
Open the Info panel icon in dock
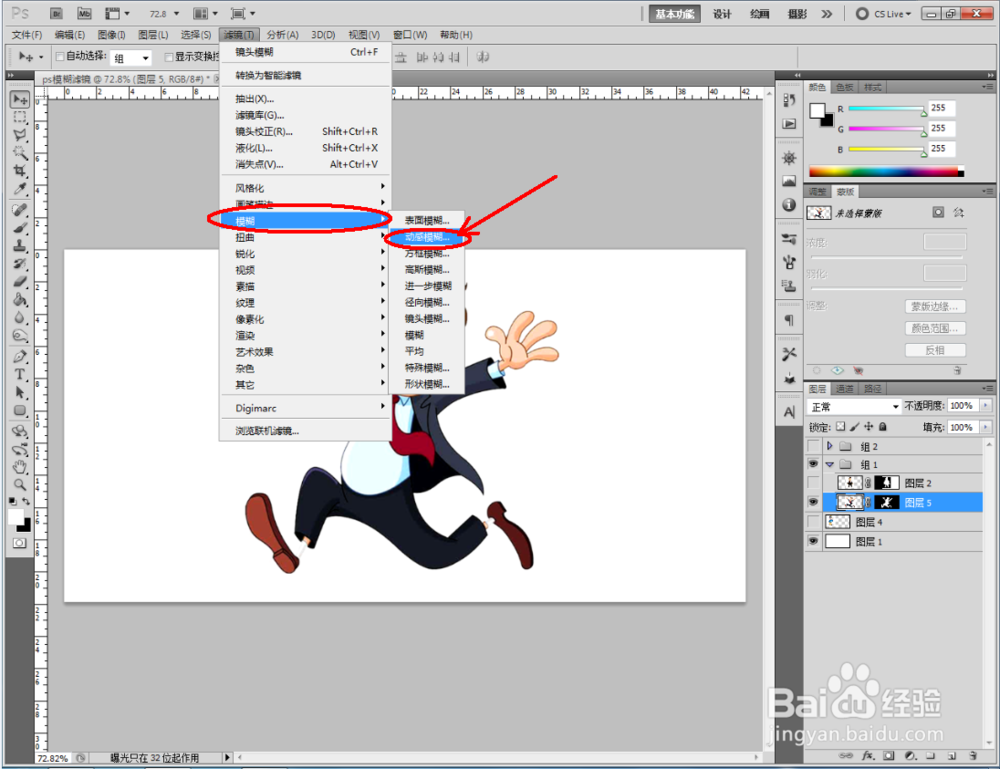789,205
